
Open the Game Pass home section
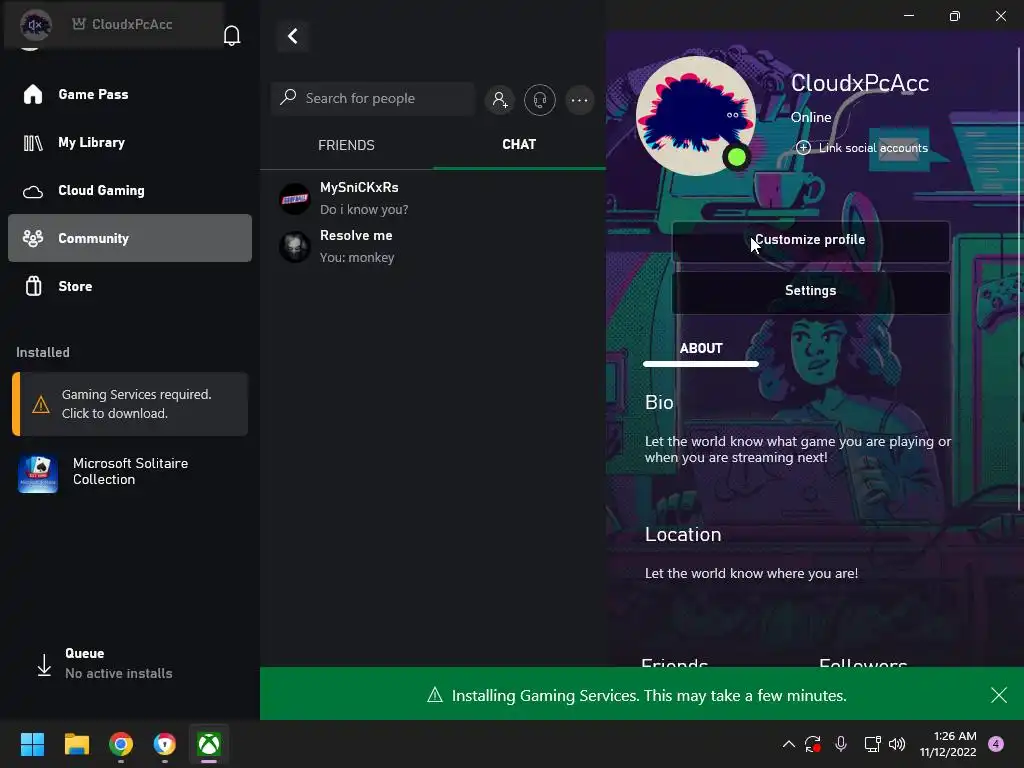pyautogui.click(x=130, y=94)
